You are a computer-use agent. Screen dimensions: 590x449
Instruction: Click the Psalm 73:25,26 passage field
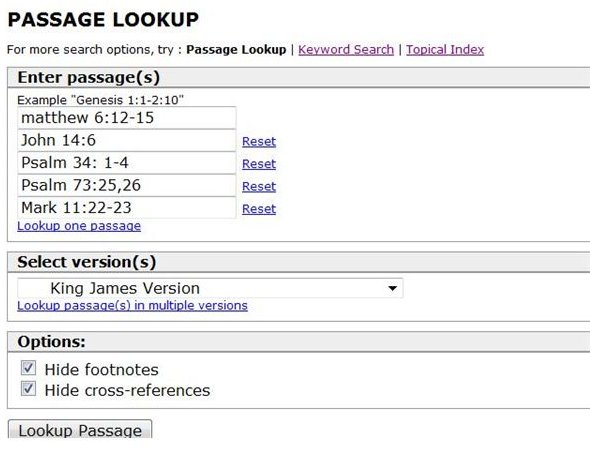click(x=127, y=186)
